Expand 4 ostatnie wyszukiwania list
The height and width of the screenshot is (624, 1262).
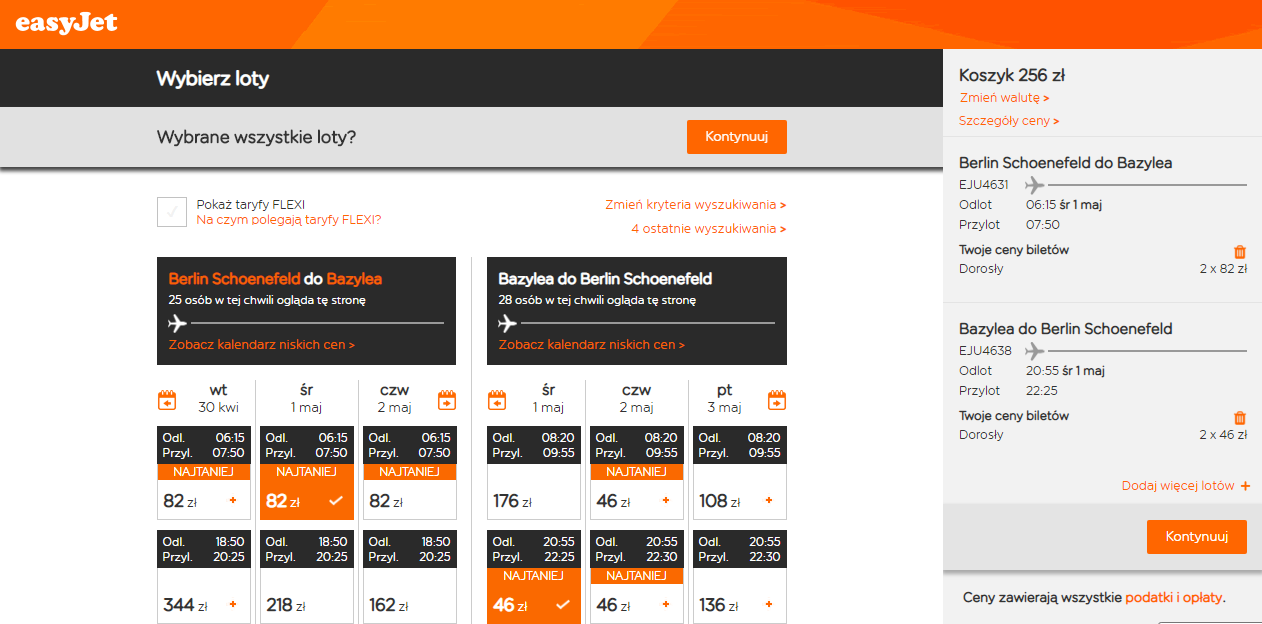tap(708, 229)
